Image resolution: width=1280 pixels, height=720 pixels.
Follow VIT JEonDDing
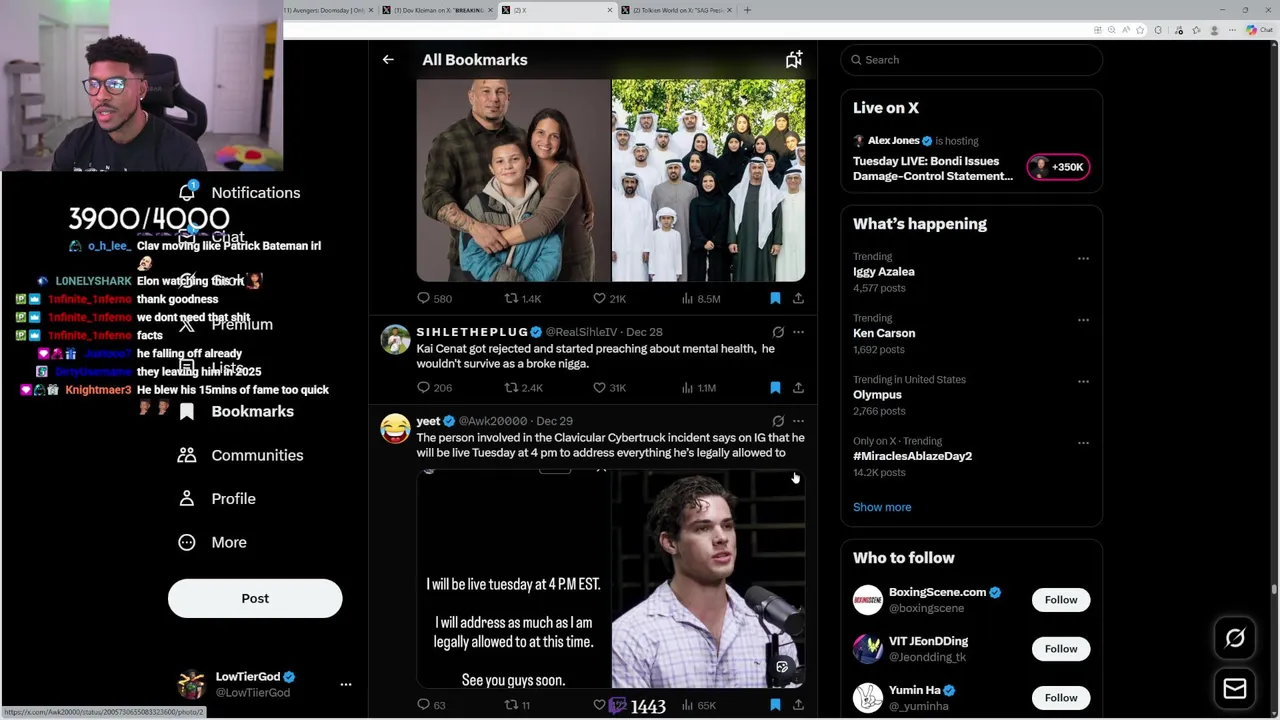pyautogui.click(x=1061, y=649)
